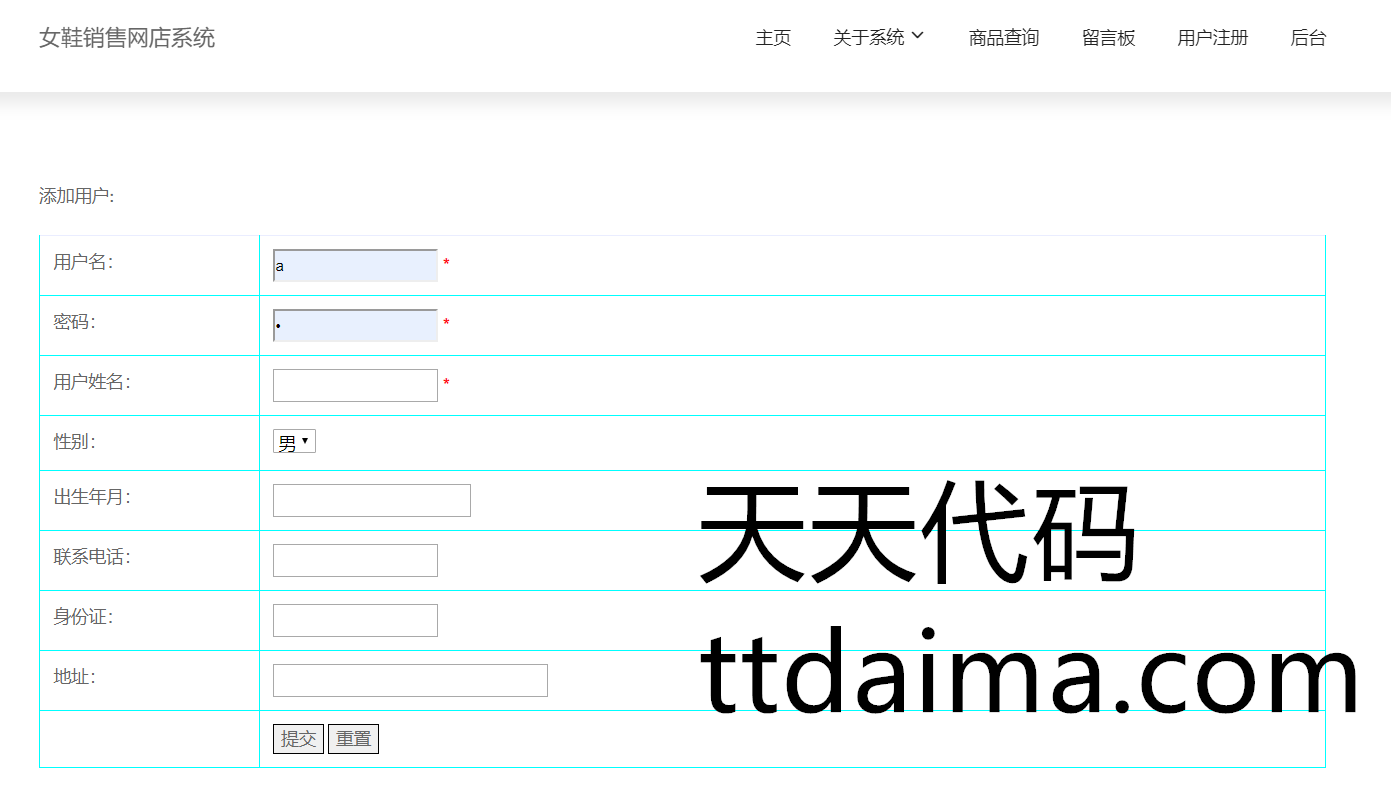Select the 用户姓名 text box
1391x804 pixels.
pos(355,386)
